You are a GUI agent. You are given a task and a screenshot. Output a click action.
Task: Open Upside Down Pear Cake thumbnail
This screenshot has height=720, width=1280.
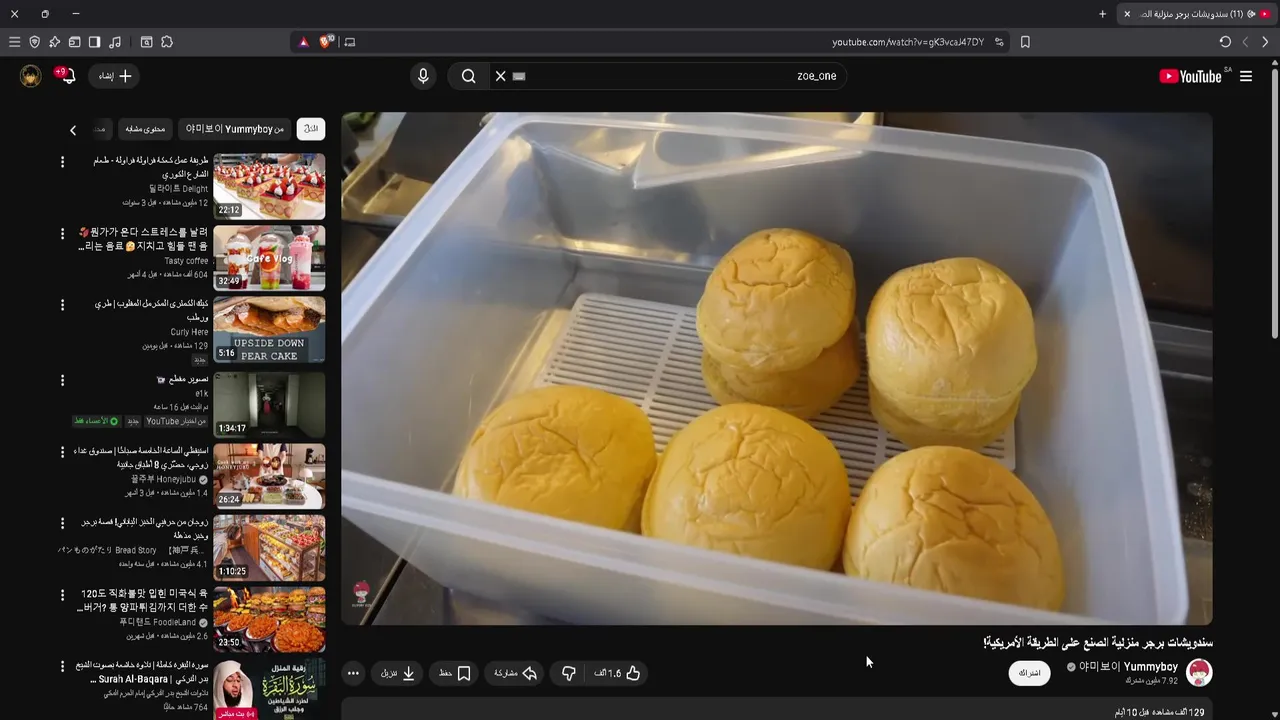click(x=269, y=329)
